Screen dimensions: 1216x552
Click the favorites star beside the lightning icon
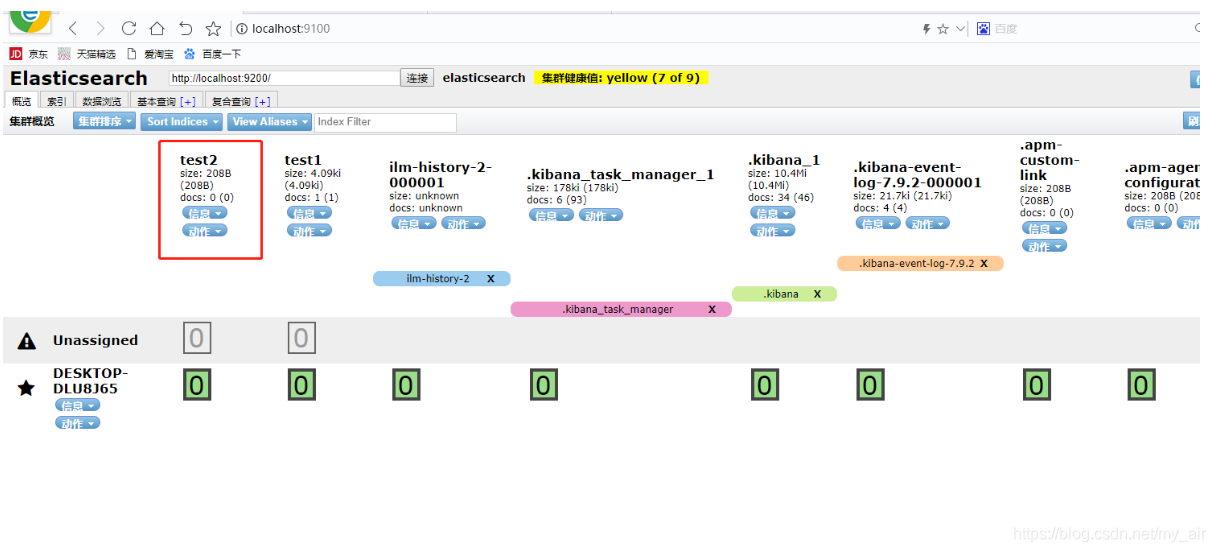943,29
